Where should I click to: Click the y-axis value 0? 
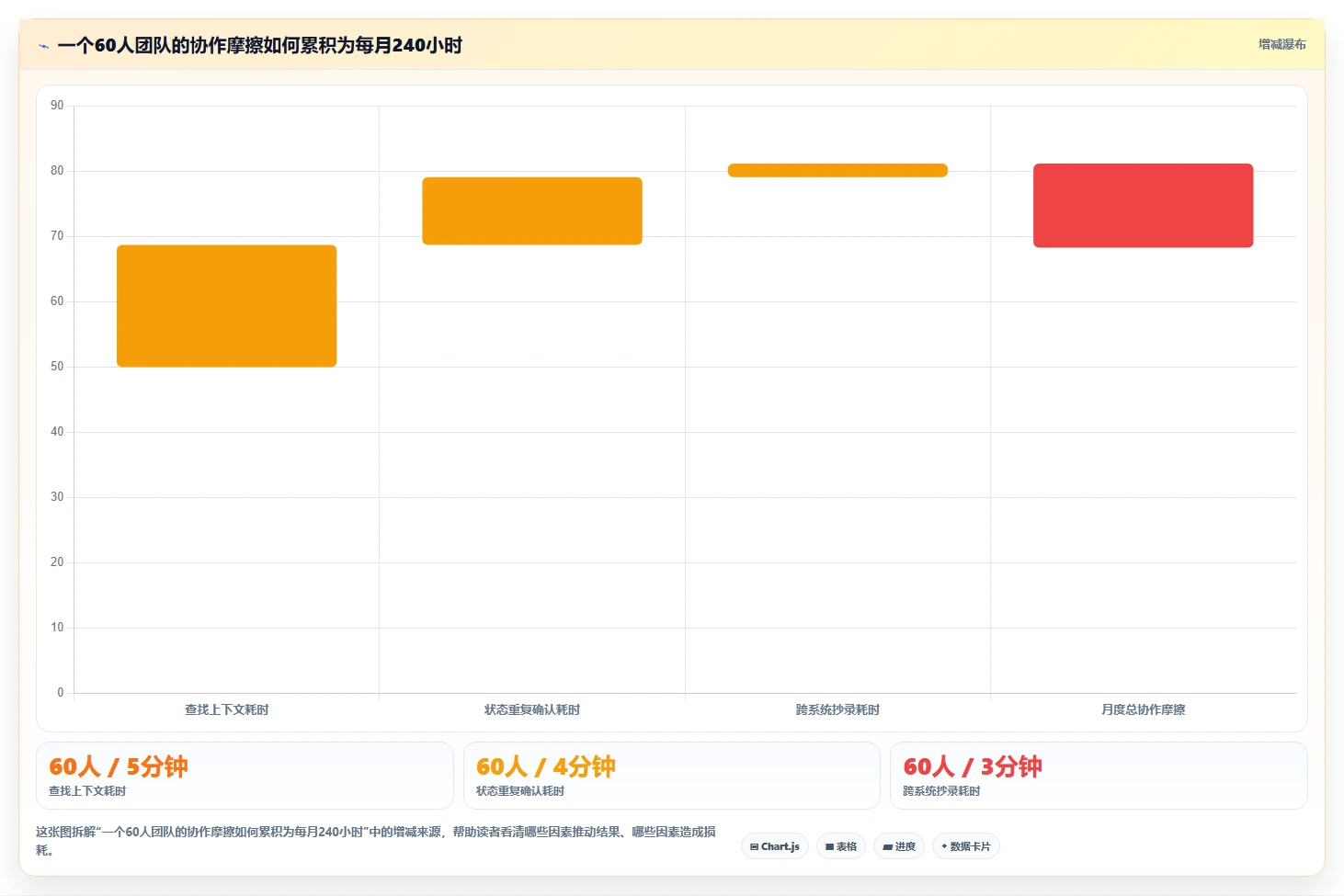point(61,693)
